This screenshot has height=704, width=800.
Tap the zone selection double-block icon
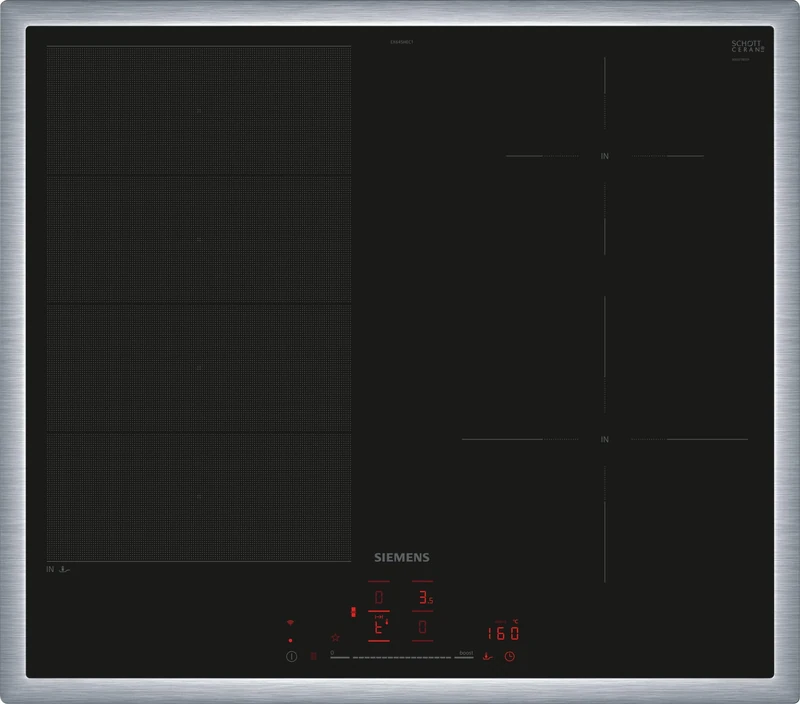(352, 611)
